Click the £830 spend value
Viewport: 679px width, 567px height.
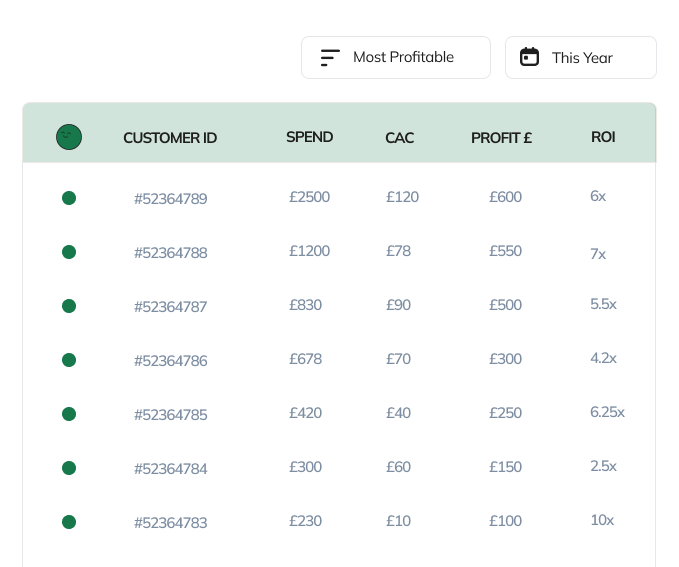305,305
